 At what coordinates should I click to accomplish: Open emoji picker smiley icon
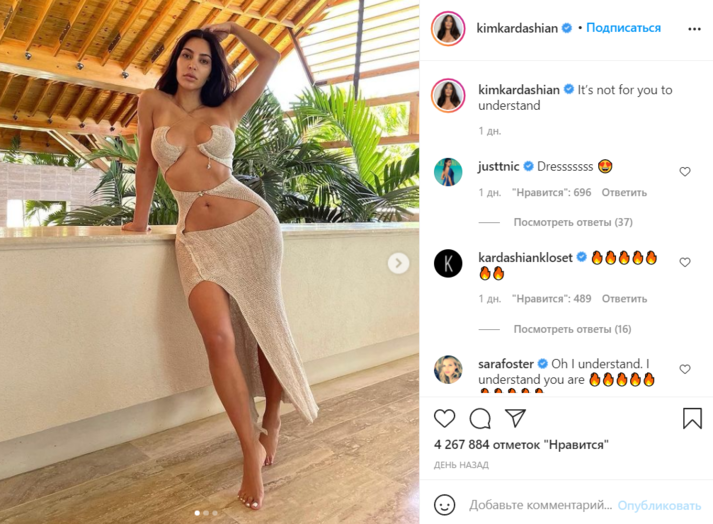coord(444,505)
